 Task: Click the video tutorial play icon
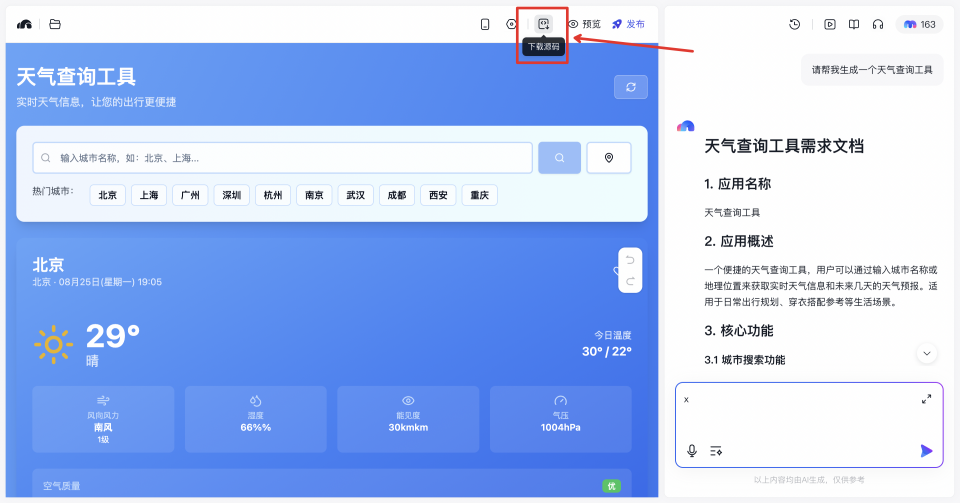click(x=830, y=24)
